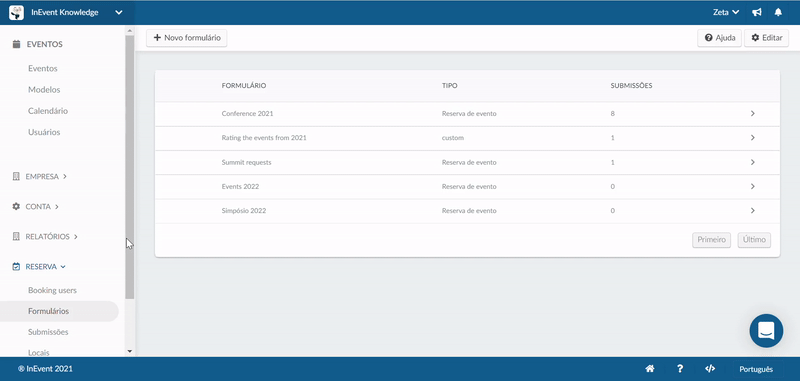Screen dimensions: 800x381
Task: Click the sidebar scrollbar up arrow
Action: pos(130,31)
